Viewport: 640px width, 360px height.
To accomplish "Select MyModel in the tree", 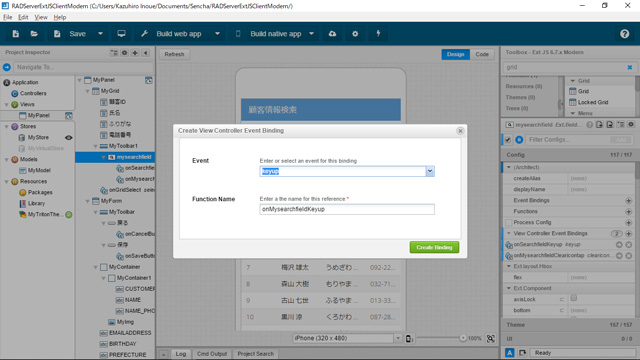I will click(x=39, y=171).
